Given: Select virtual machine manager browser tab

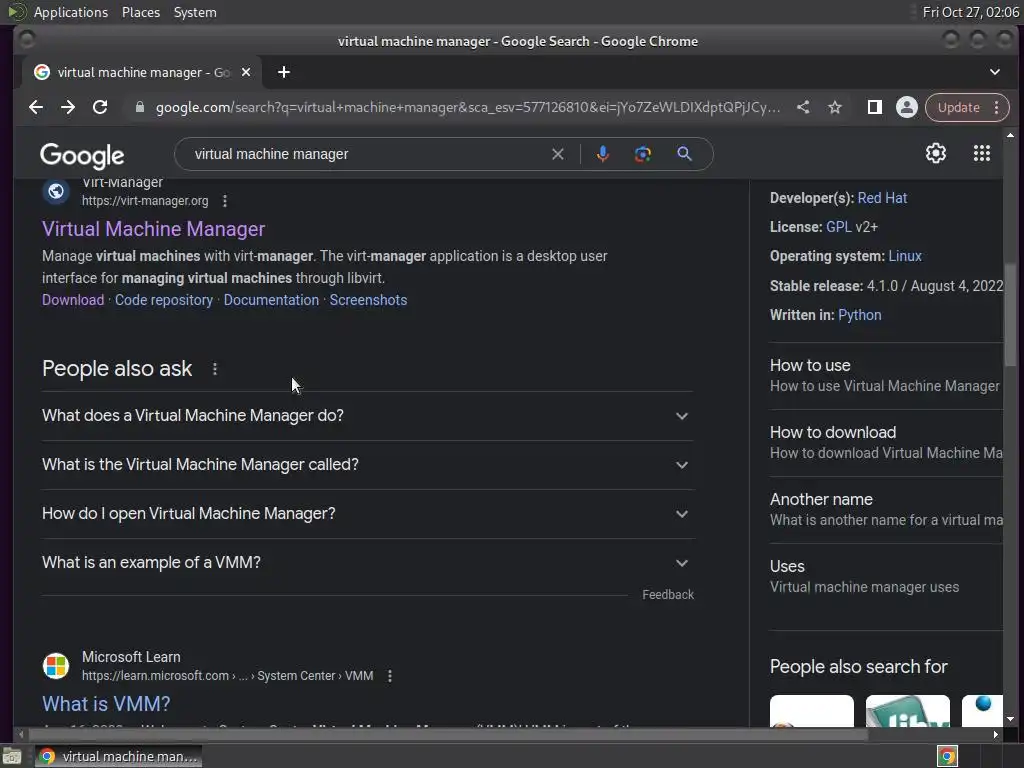Looking at the screenshot, I should [x=142, y=72].
